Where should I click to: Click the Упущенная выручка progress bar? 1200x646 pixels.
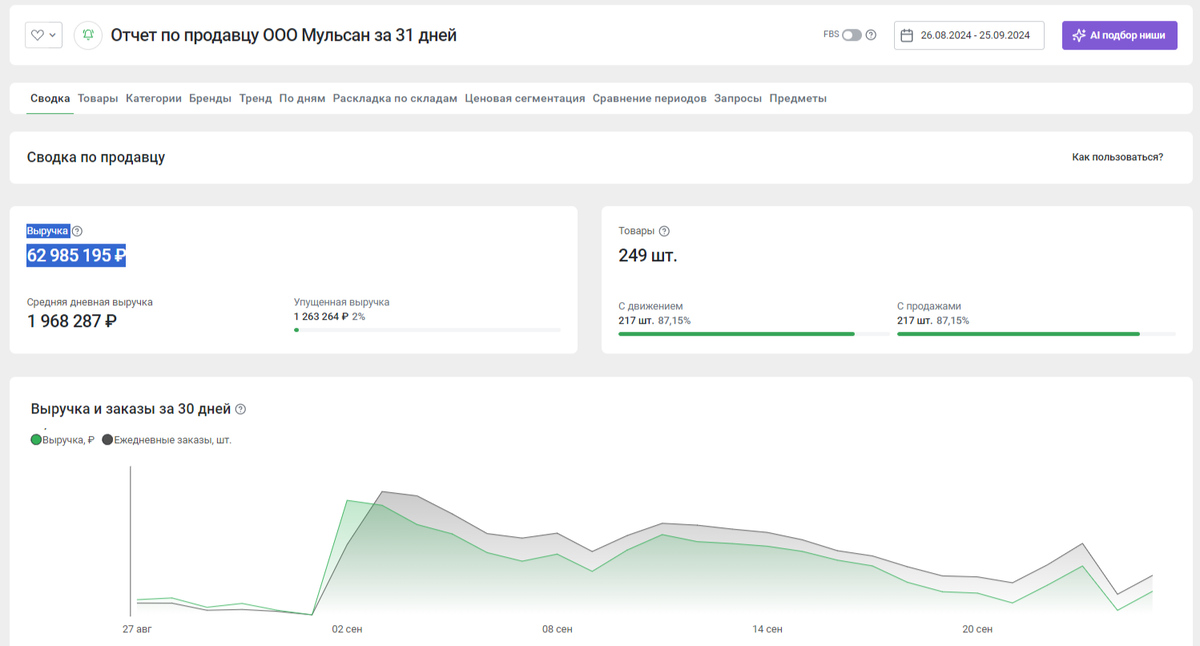427,329
